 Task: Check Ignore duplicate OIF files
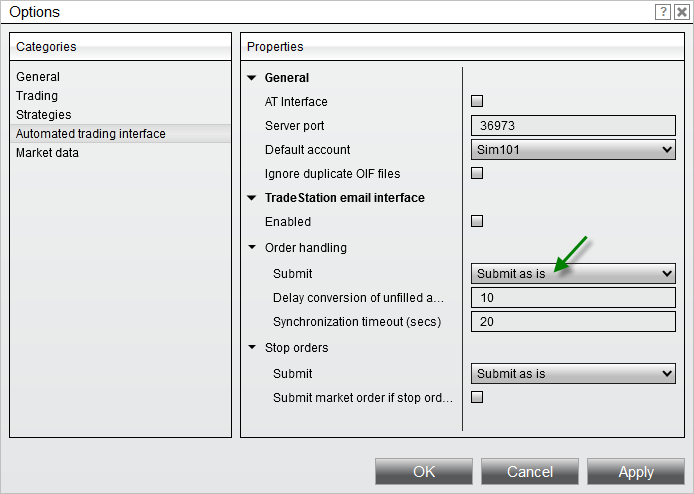(477, 173)
